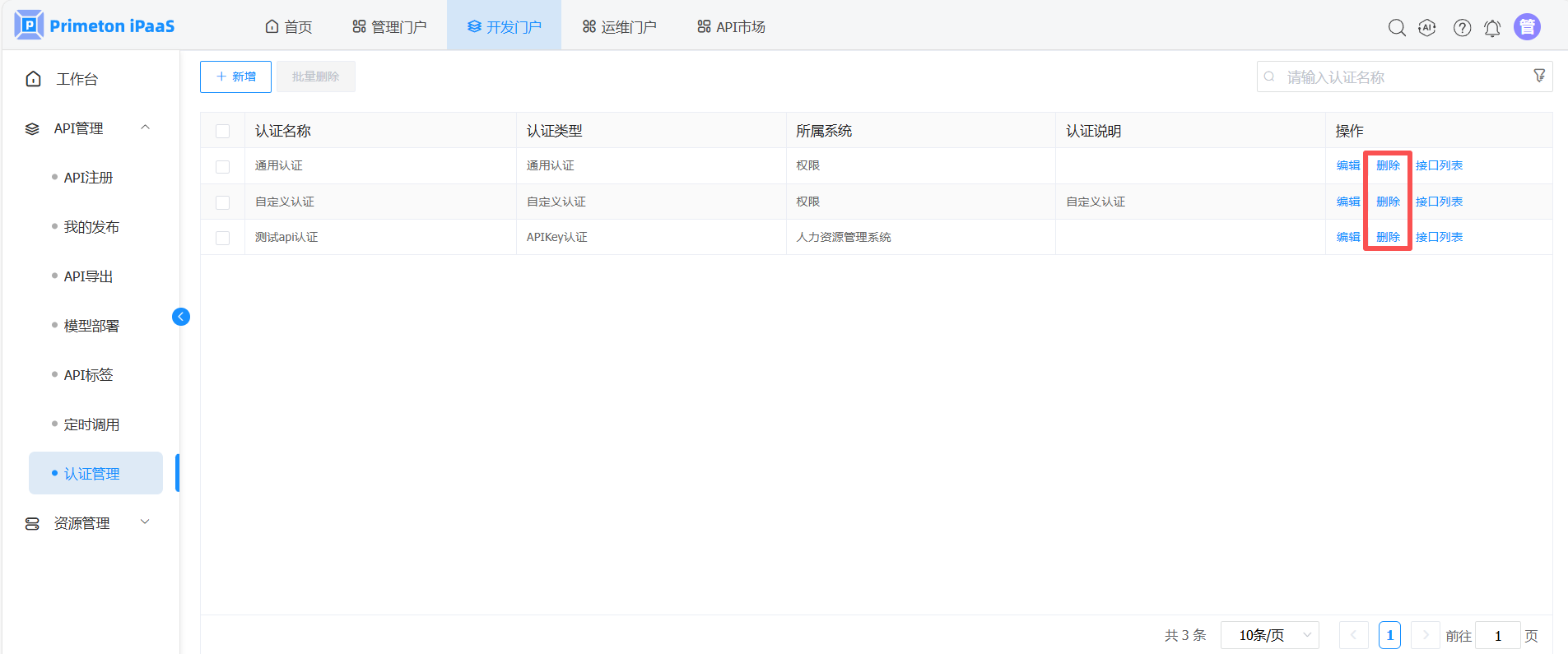Open 接口列表 for 自定义认证 row
Screen dimensions: 1568x654
[x=1439, y=202]
